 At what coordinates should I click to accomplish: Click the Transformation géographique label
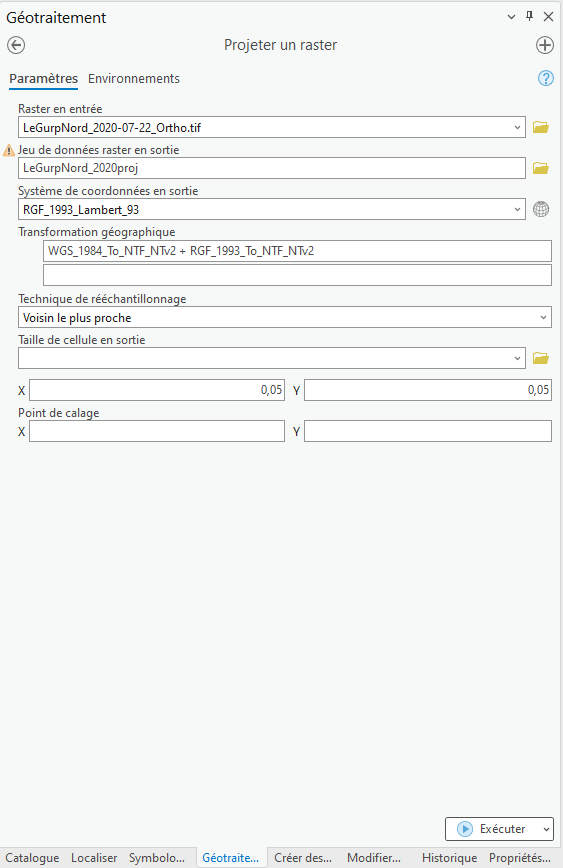[x=97, y=232]
